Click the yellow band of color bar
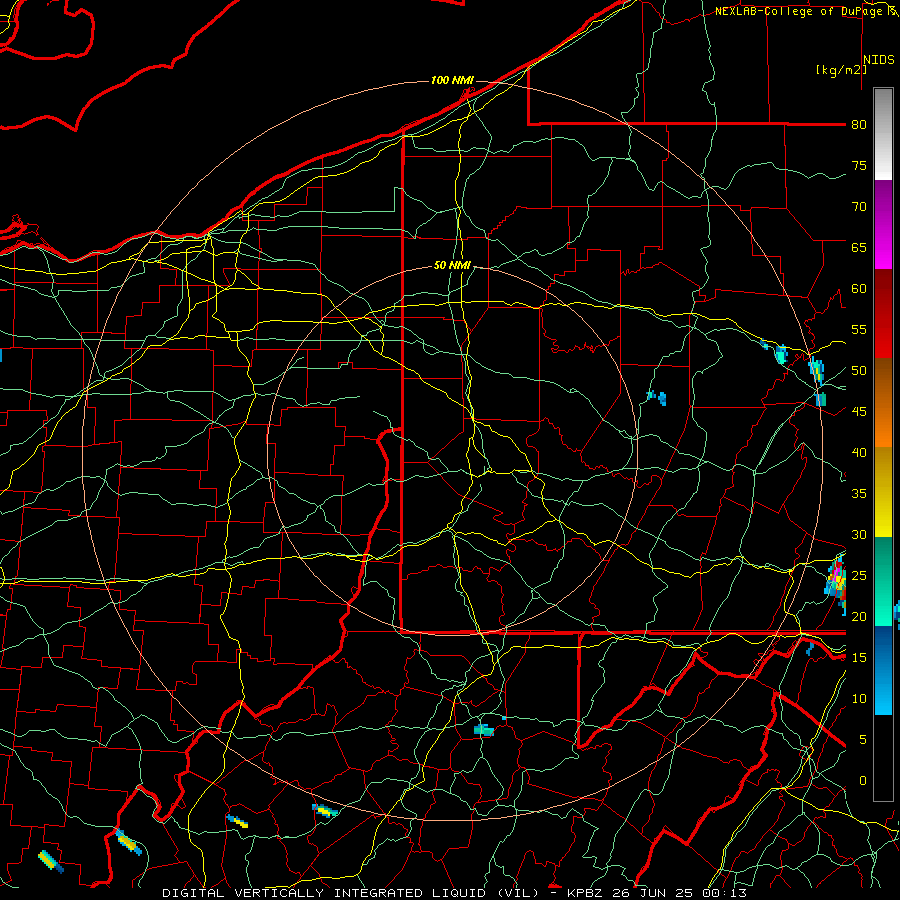 pyautogui.click(x=883, y=492)
